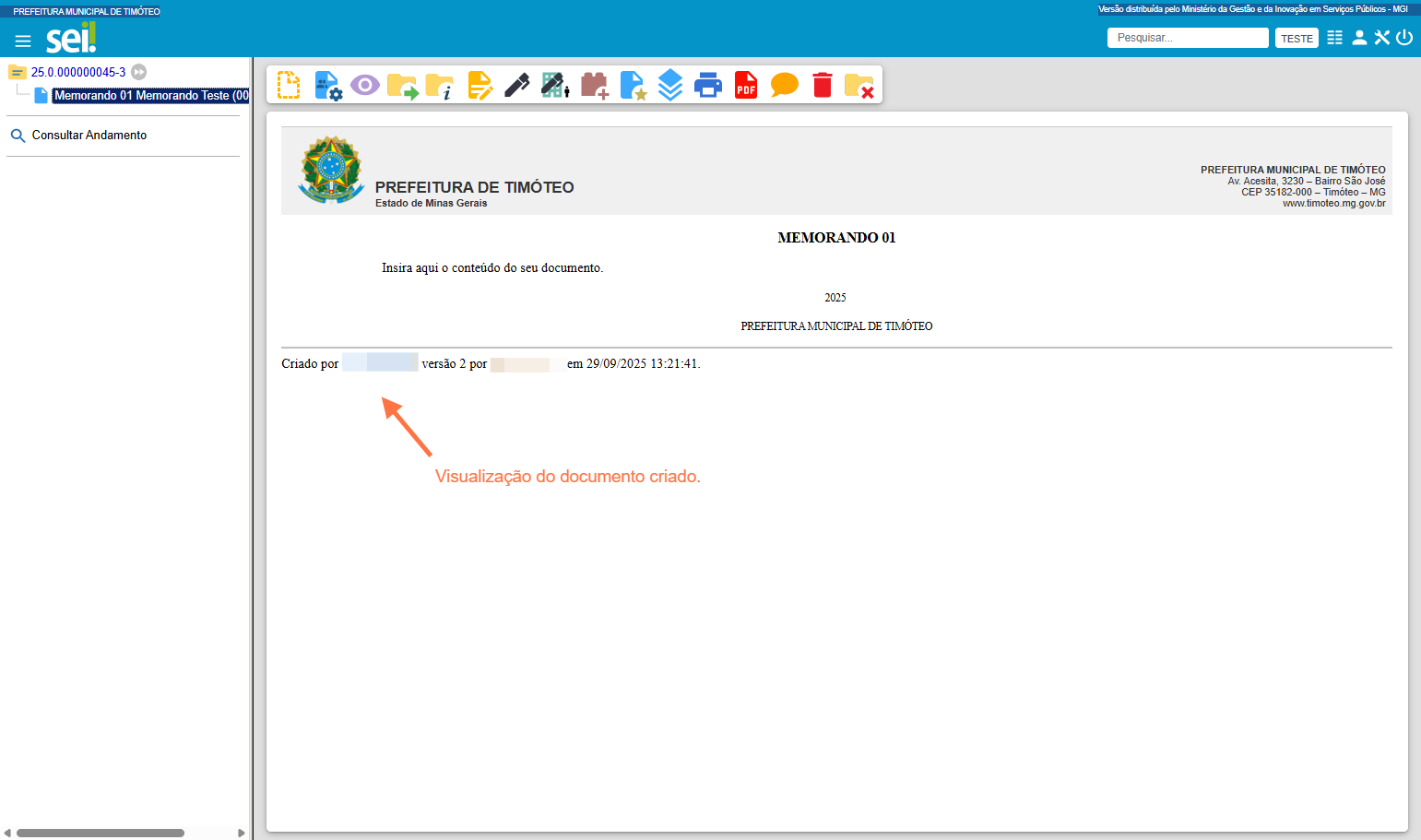Click Incluir Documento dashed page icon

tap(289, 85)
